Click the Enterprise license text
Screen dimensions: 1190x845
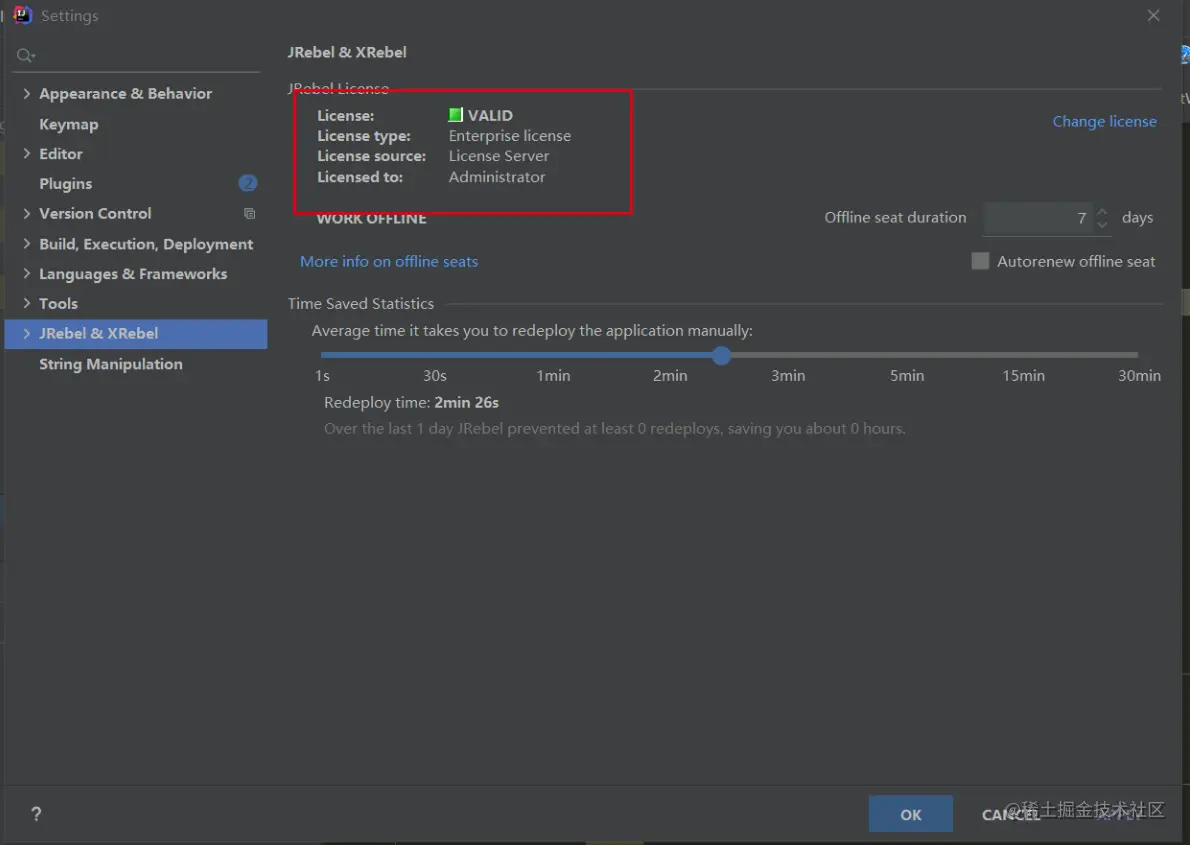click(x=510, y=136)
